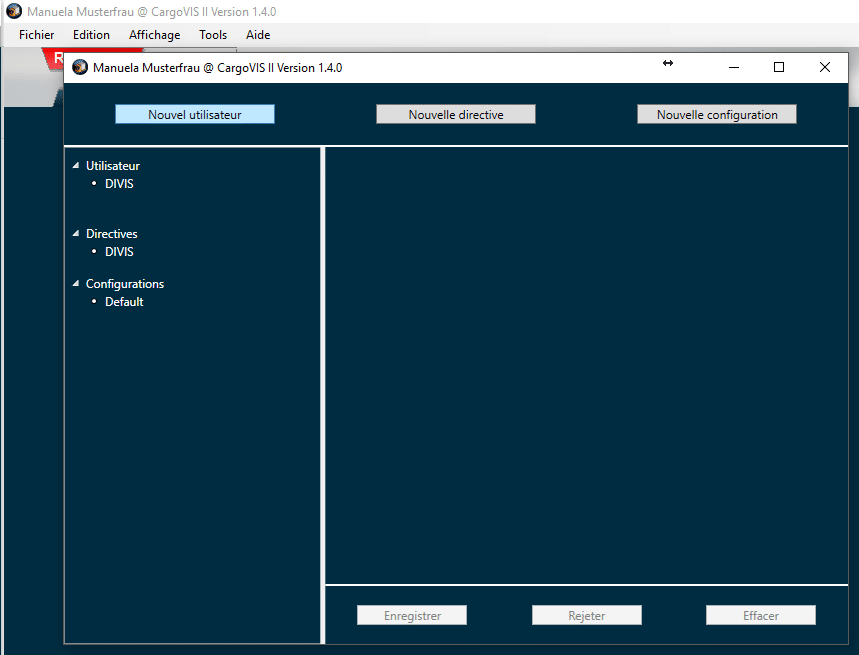Maximize the front CargoVIS dialog
Image resolution: width=859 pixels, height=655 pixels.
coord(779,67)
